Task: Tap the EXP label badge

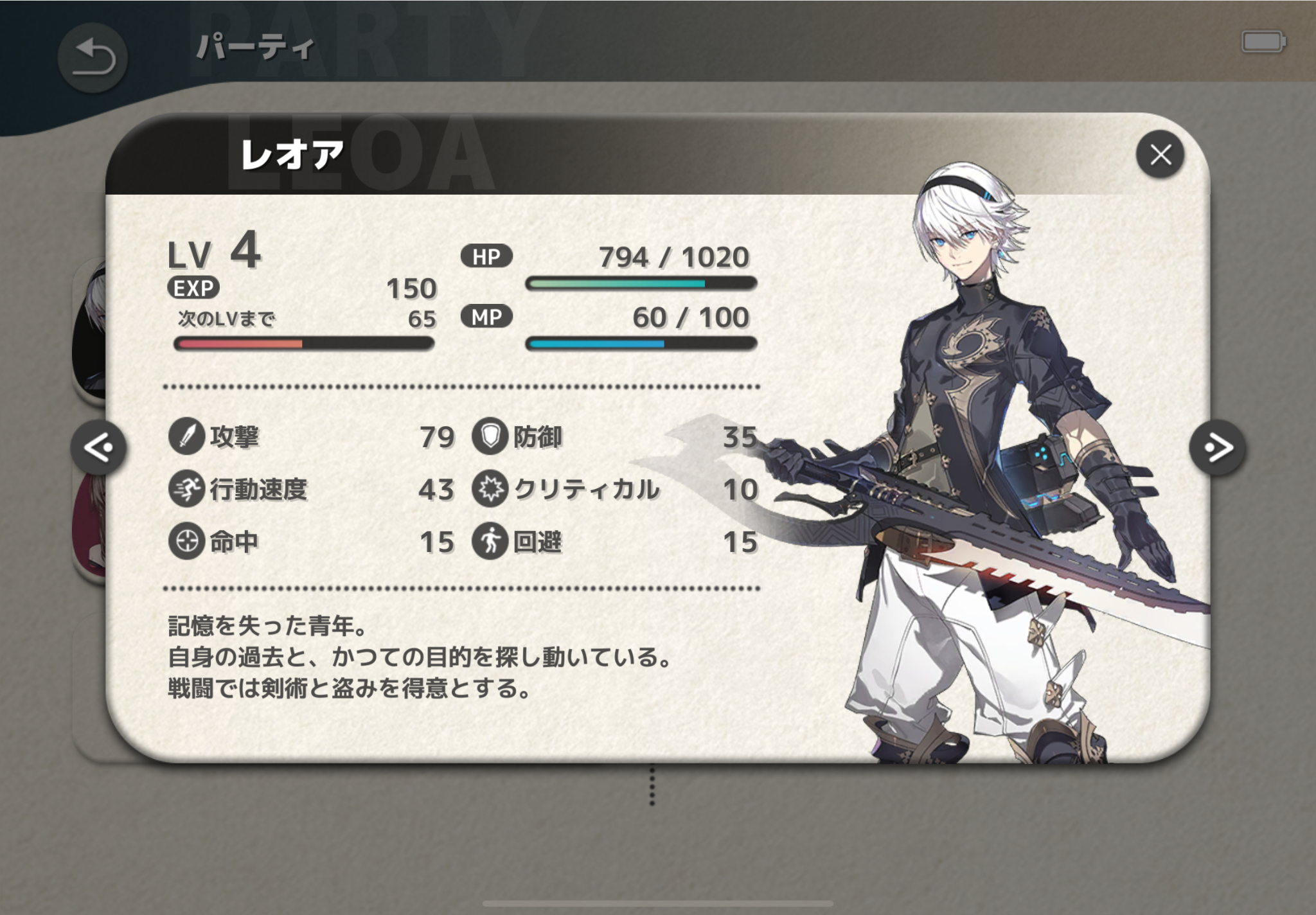Action: coord(193,288)
